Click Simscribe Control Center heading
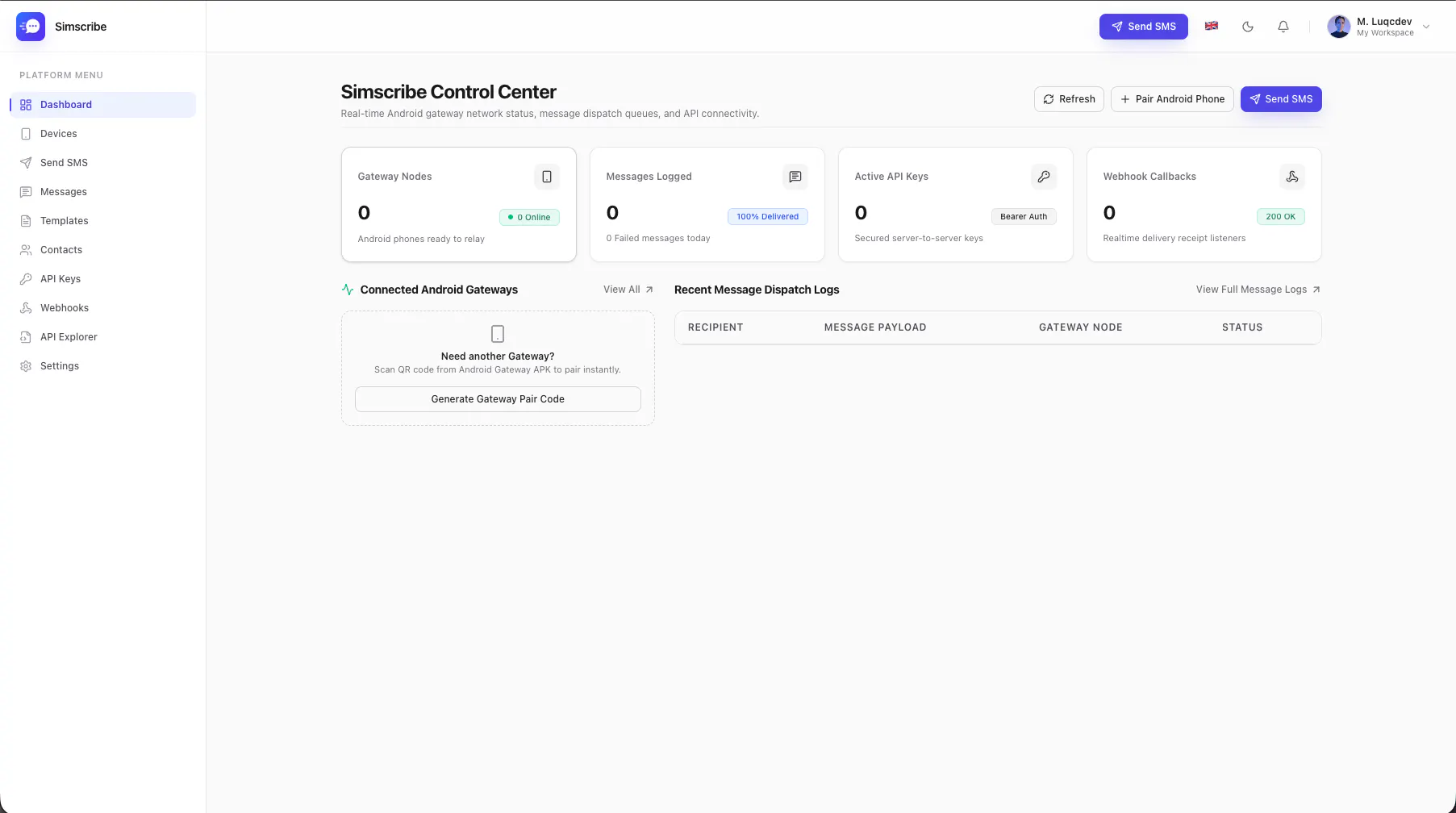 448,92
